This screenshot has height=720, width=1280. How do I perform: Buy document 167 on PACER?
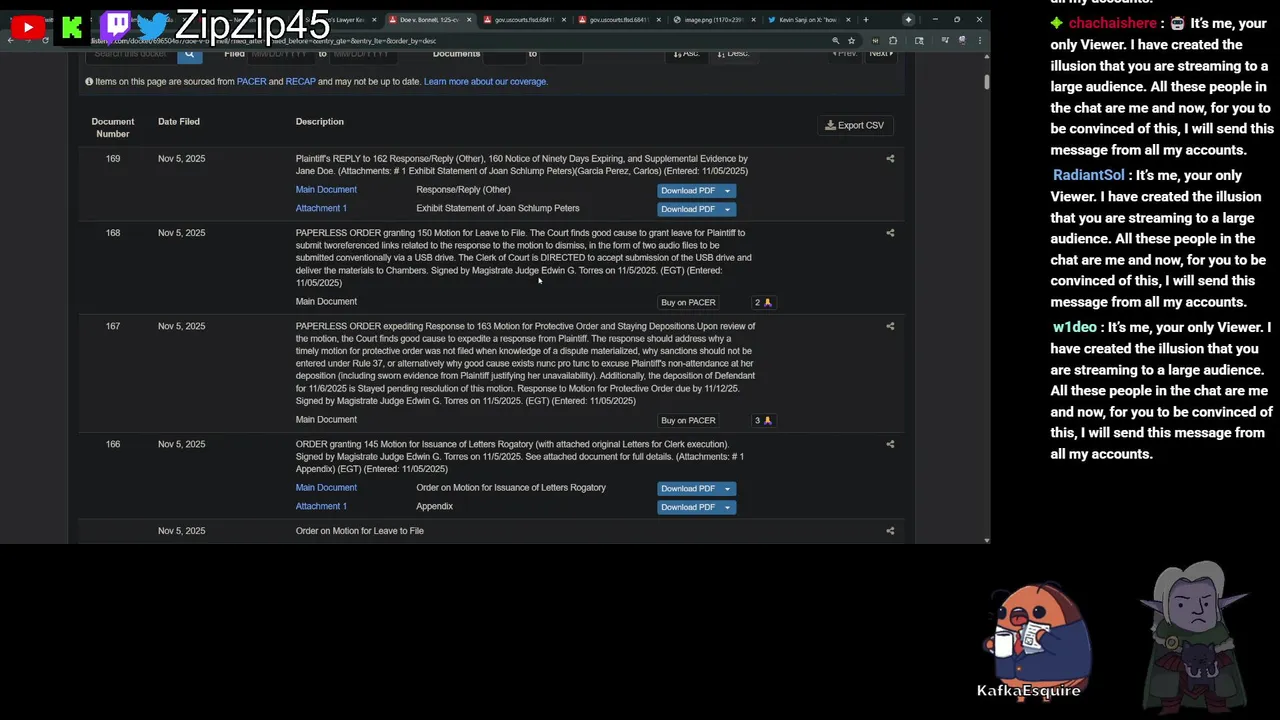(688, 420)
